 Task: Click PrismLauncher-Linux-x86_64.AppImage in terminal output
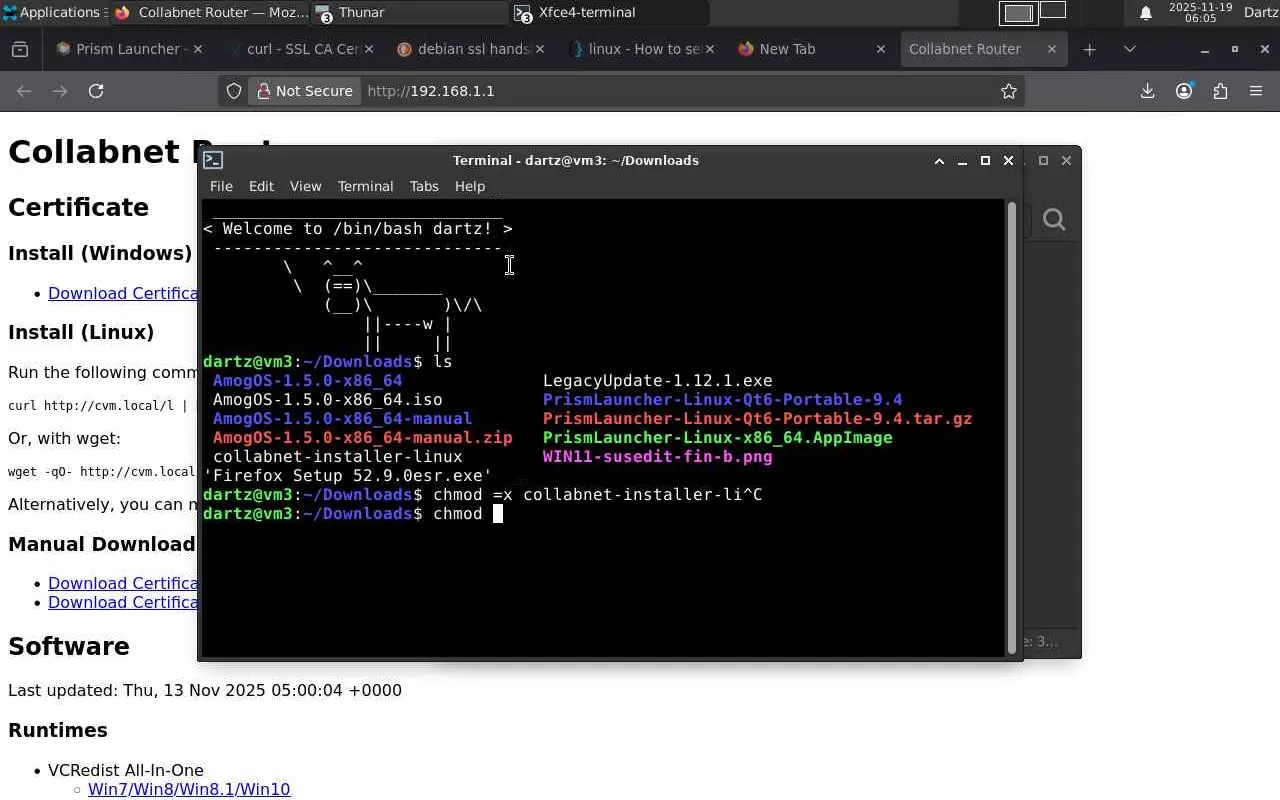click(x=717, y=437)
